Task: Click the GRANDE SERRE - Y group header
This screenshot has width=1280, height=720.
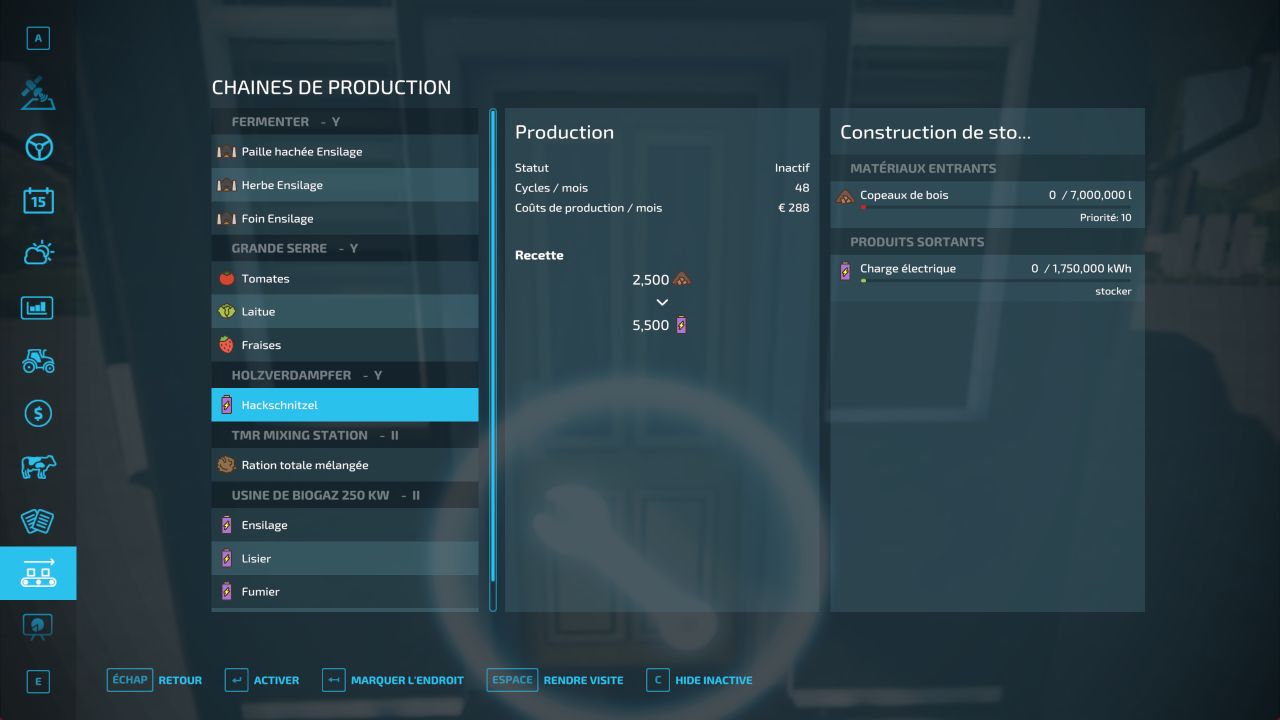Action: (x=345, y=248)
